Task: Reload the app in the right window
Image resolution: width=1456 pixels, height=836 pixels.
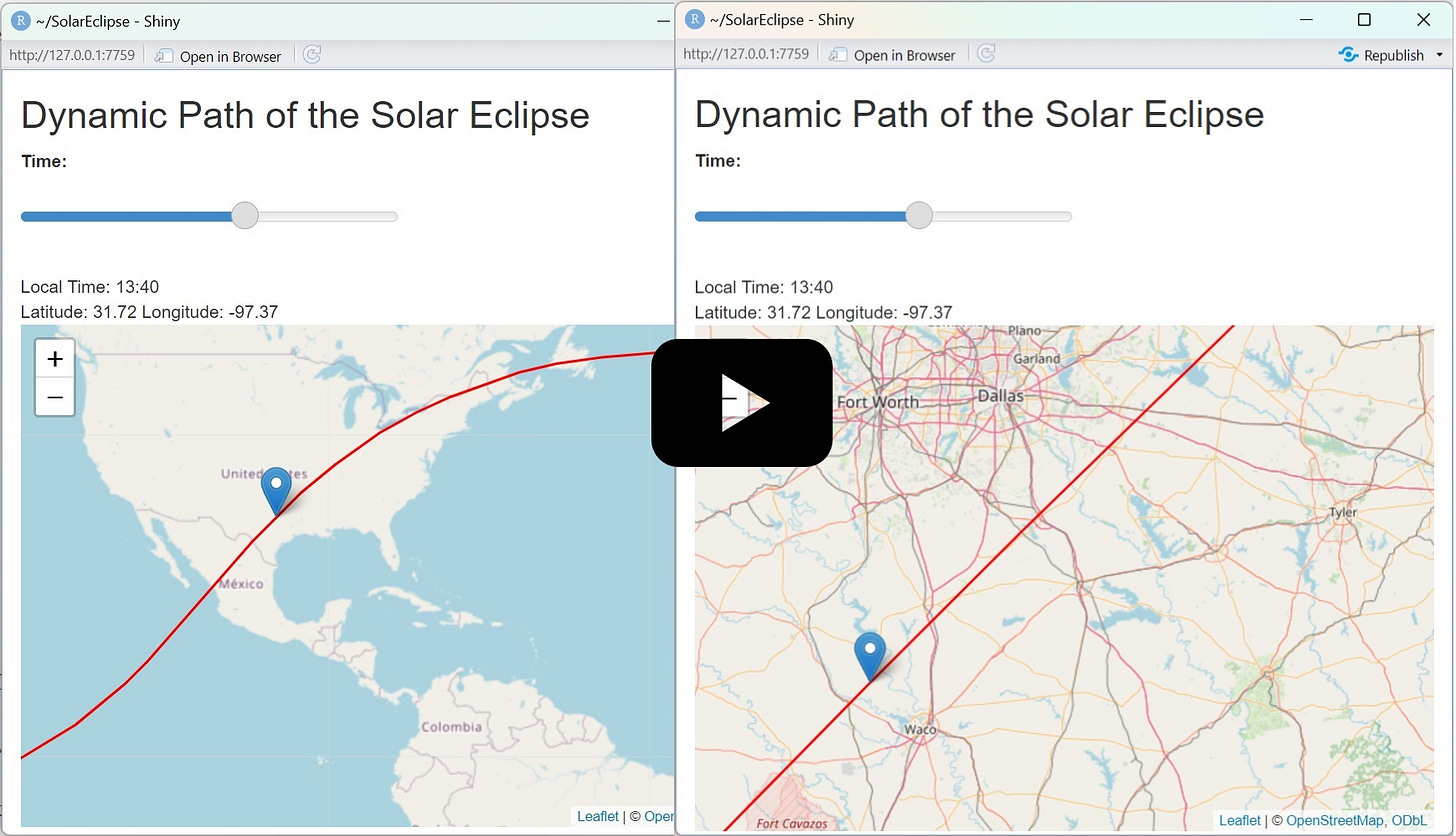Action: click(986, 54)
